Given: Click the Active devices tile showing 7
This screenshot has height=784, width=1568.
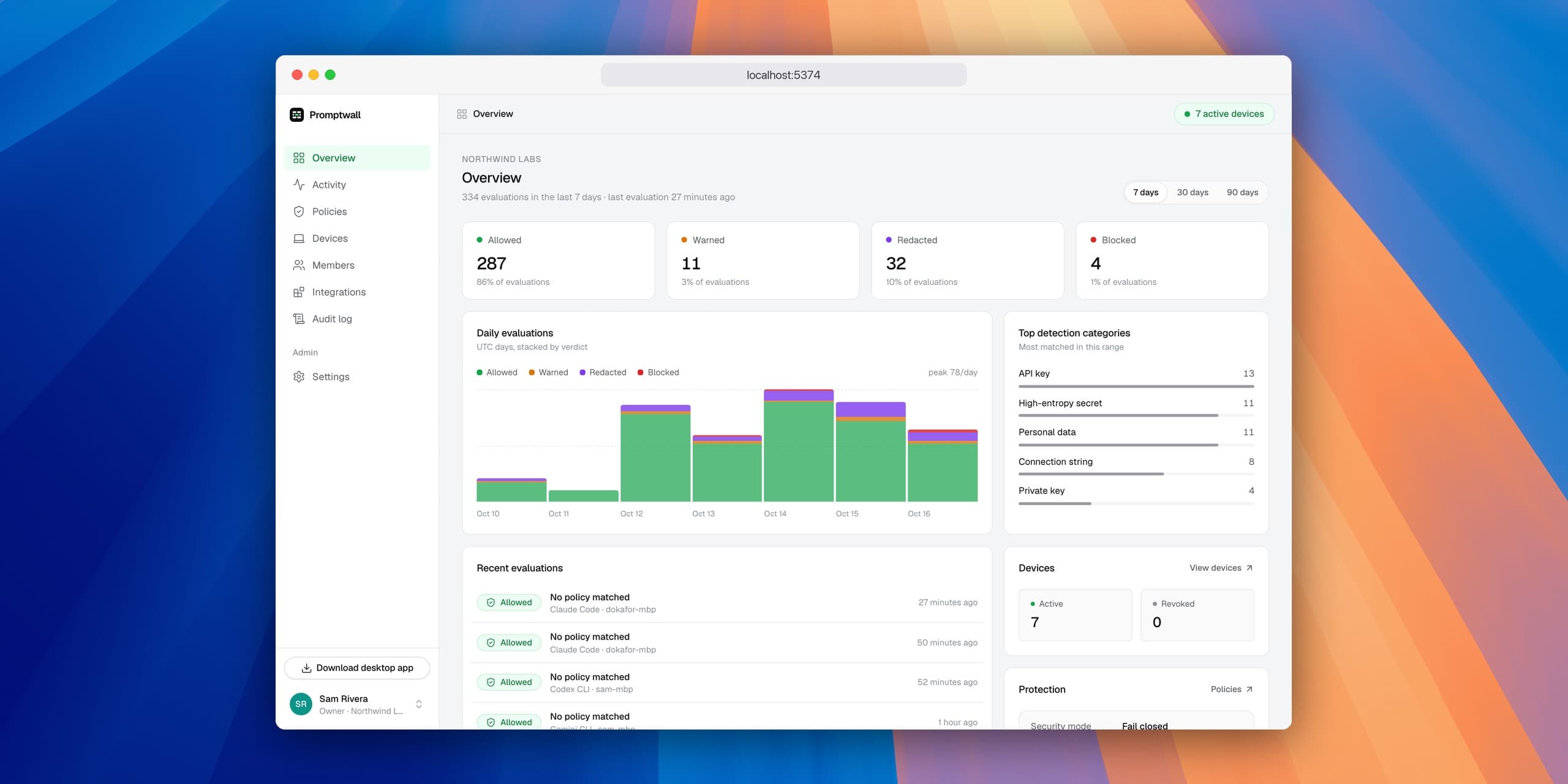Looking at the screenshot, I should click(1075, 615).
